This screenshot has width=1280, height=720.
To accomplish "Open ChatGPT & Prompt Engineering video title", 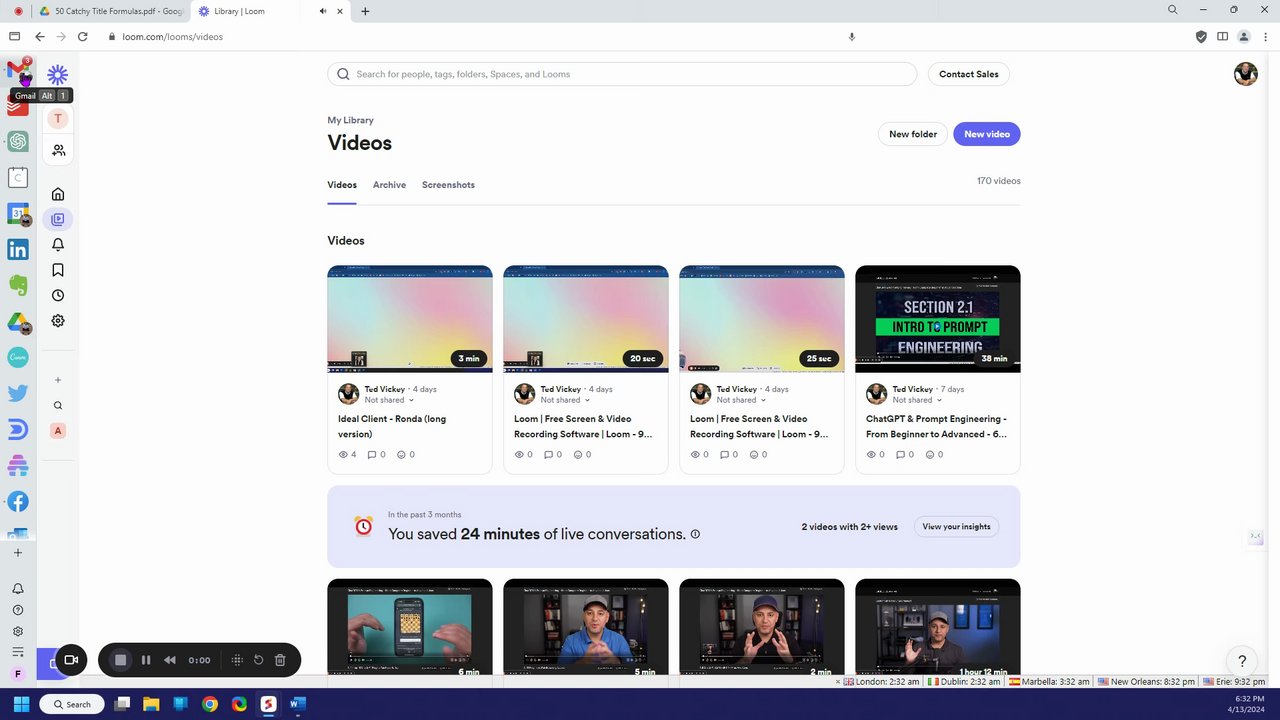I will tap(937, 427).
